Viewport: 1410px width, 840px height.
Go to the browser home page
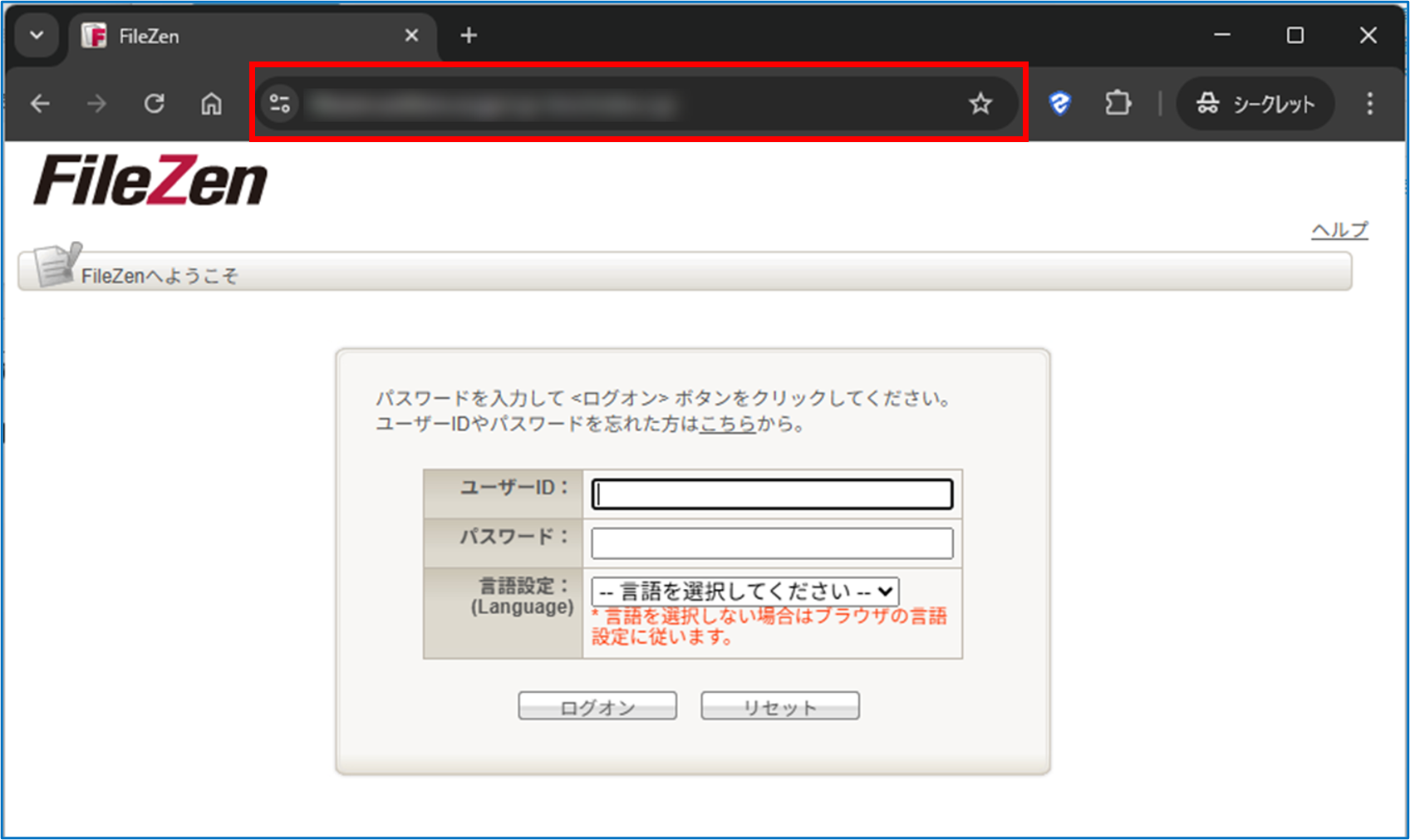click(212, 104)
